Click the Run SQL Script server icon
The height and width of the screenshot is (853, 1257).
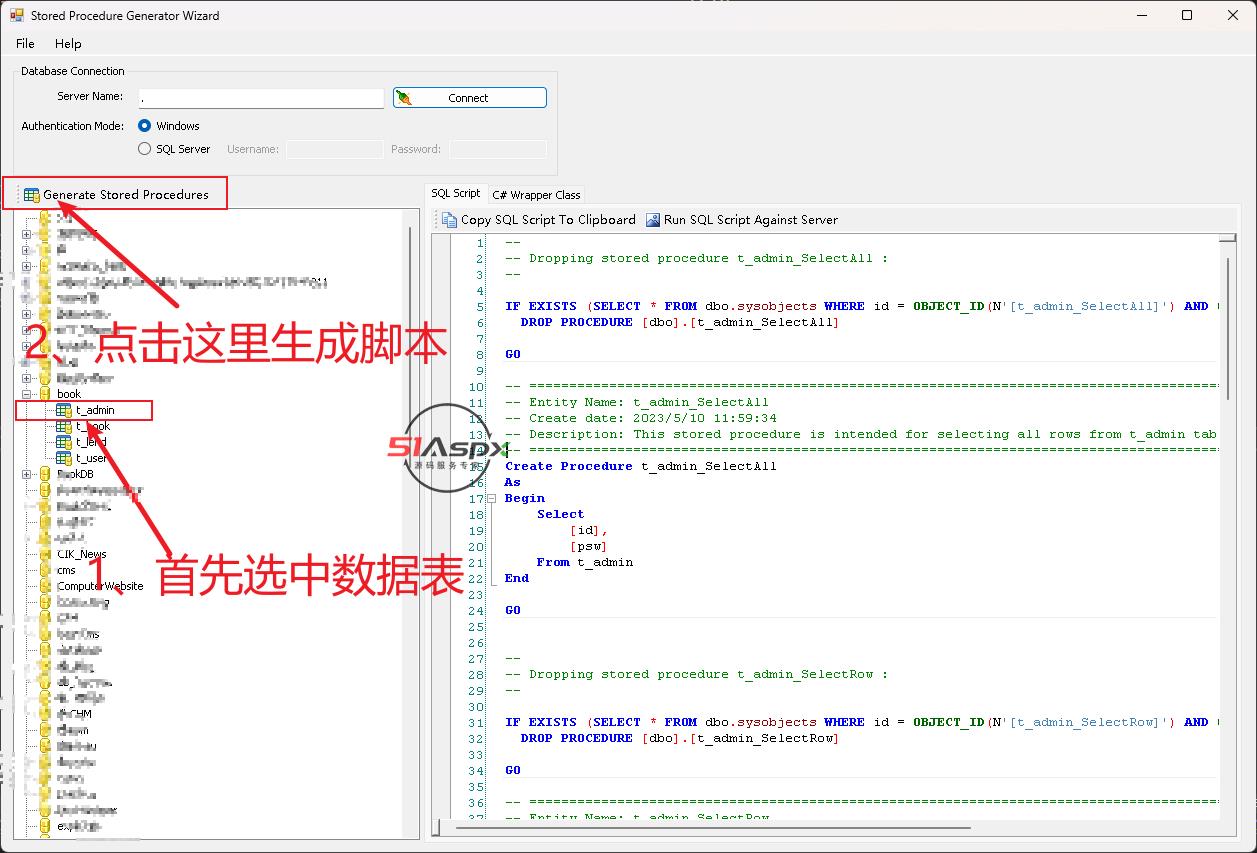point(653,220)
